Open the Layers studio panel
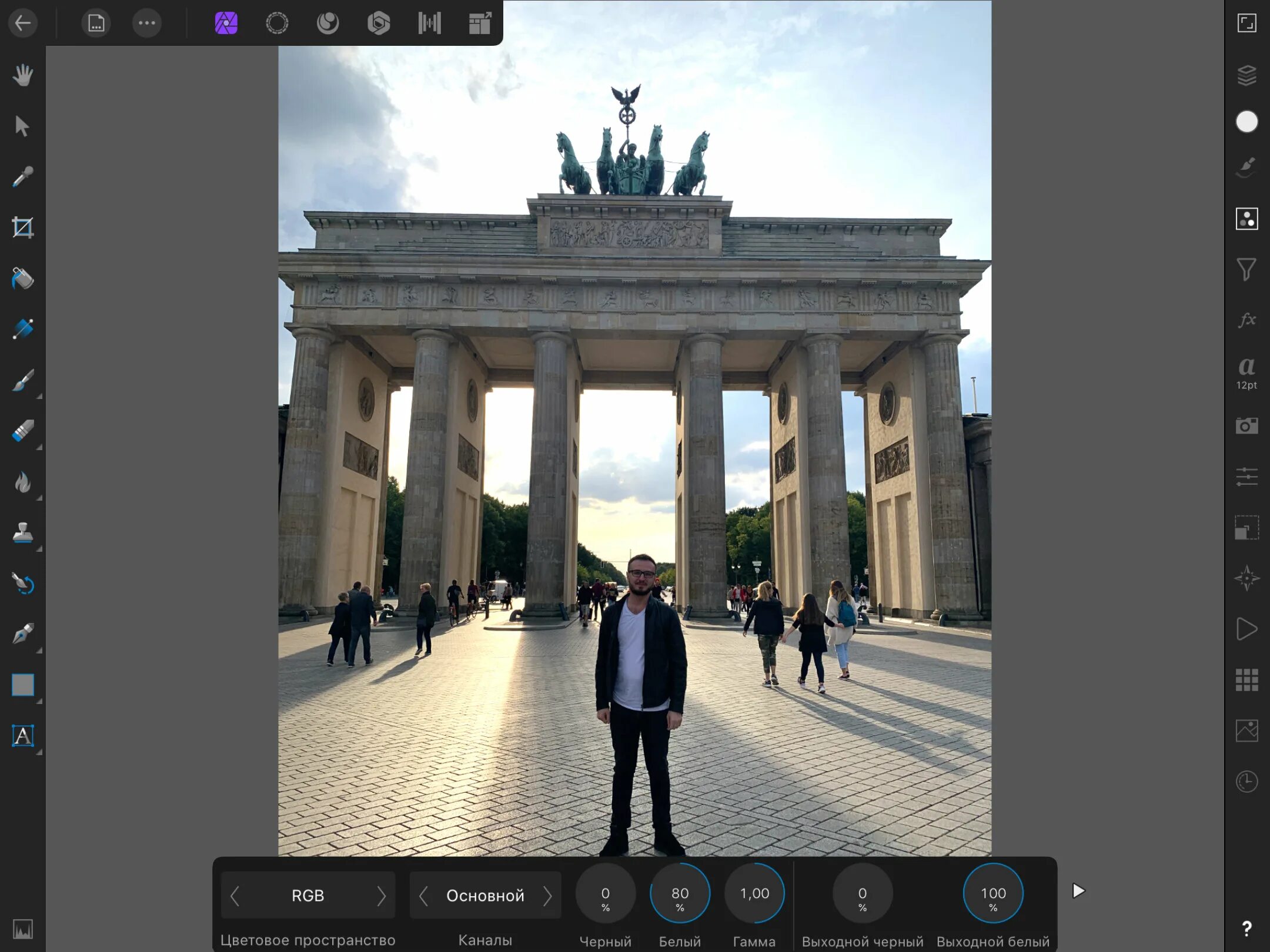Screen dimensions: 1270x952 pos(1246,75)
